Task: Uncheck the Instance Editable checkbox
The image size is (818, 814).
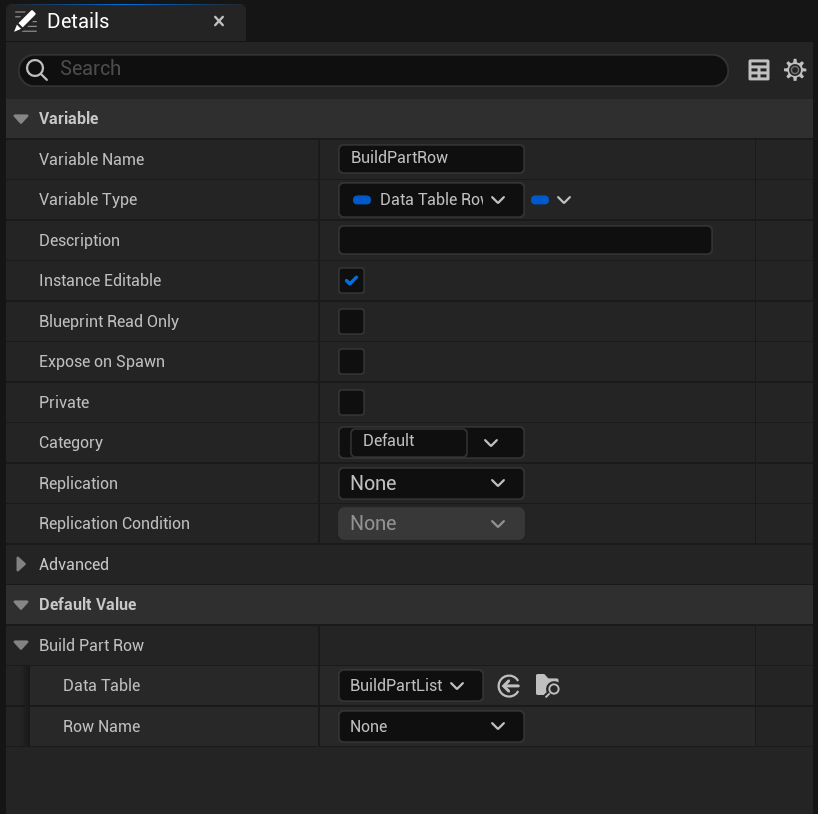Action: pyautogui.click(x=351, y=281)
